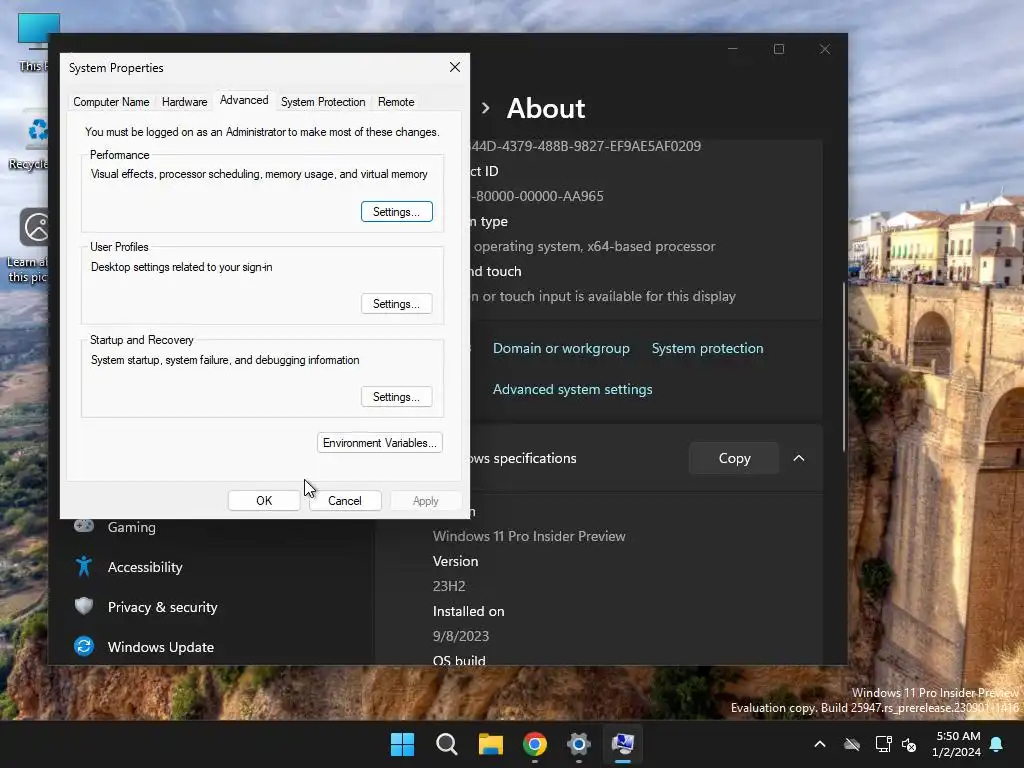The image size is (1024, 768).
Task: Open Startup and Recovery Settings button
Action: [396, 396]
